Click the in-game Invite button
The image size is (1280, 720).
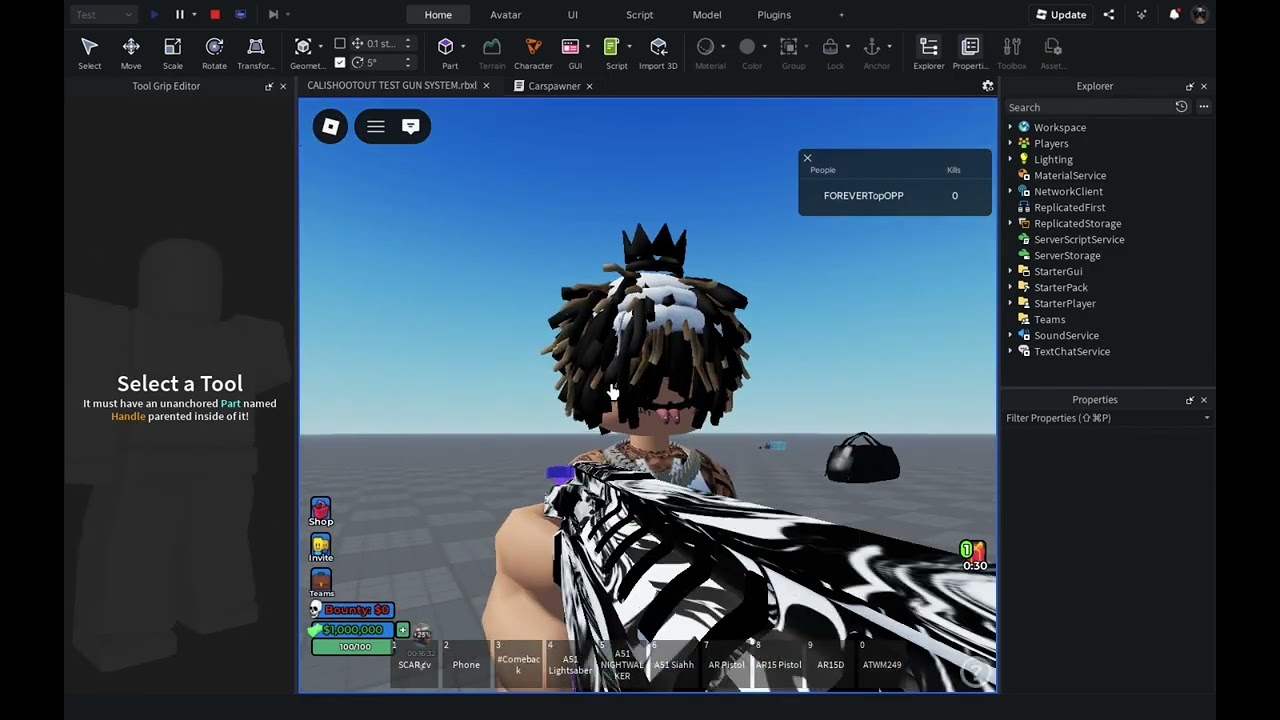(x=320, y=547)
